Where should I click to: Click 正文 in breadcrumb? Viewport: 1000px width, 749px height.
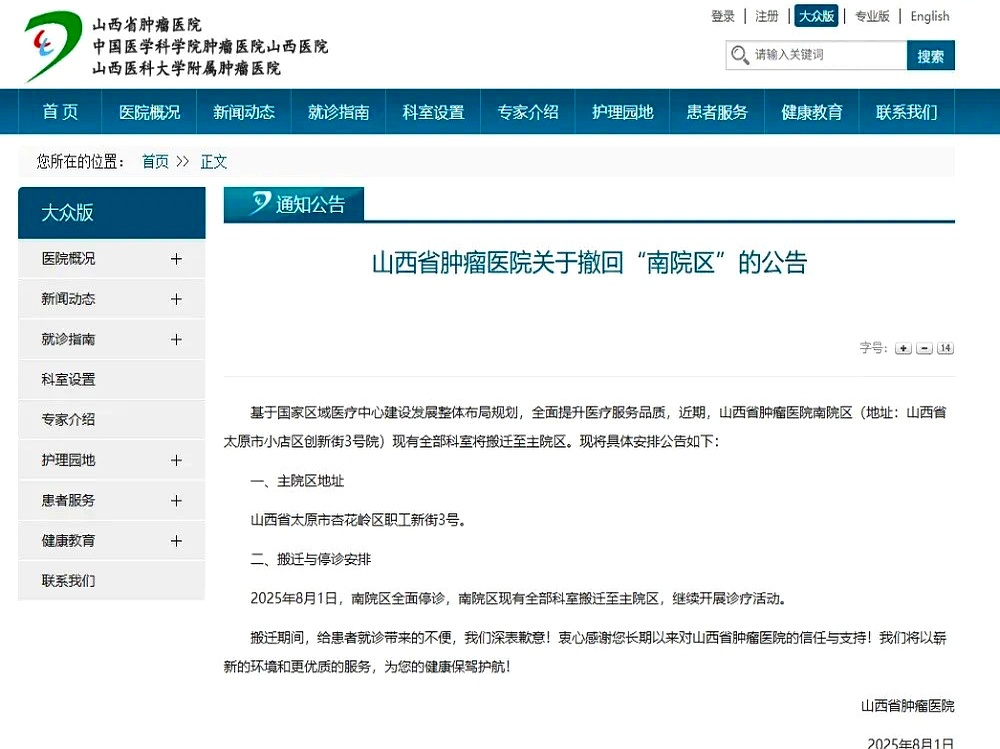coord(214,161)
